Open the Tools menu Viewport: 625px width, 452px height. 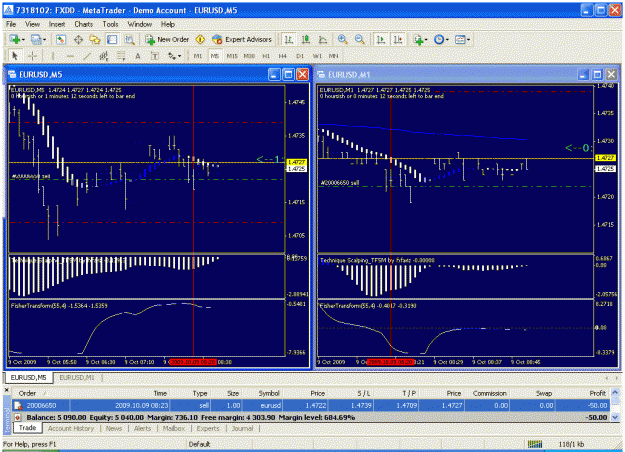110,24
